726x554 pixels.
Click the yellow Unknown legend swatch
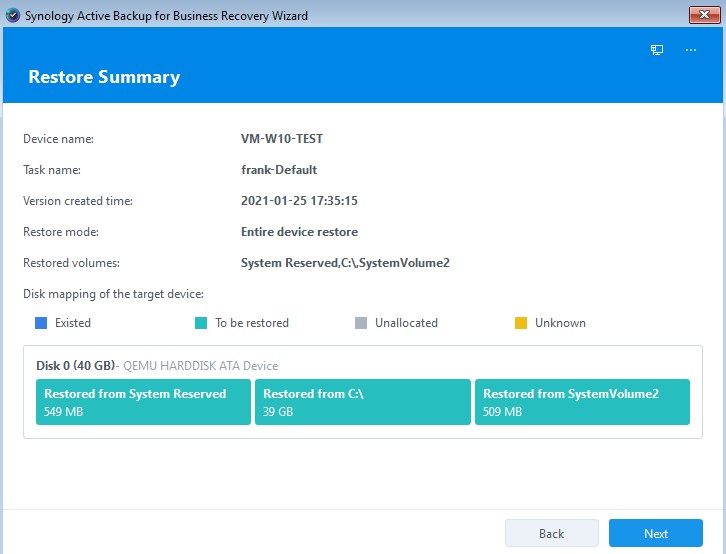tap(521, 323)
